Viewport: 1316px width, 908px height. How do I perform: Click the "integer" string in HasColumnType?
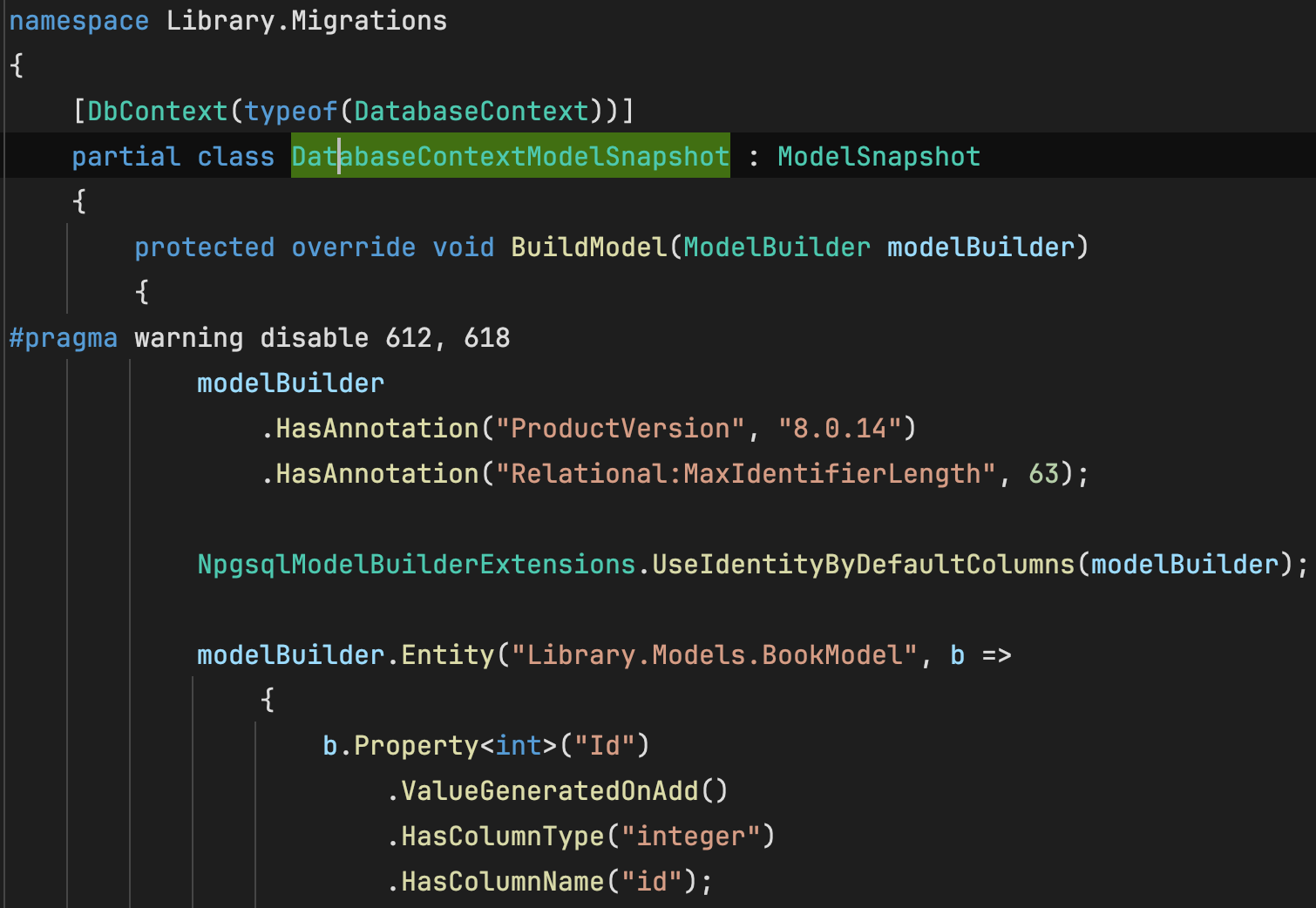coord(690,837)
